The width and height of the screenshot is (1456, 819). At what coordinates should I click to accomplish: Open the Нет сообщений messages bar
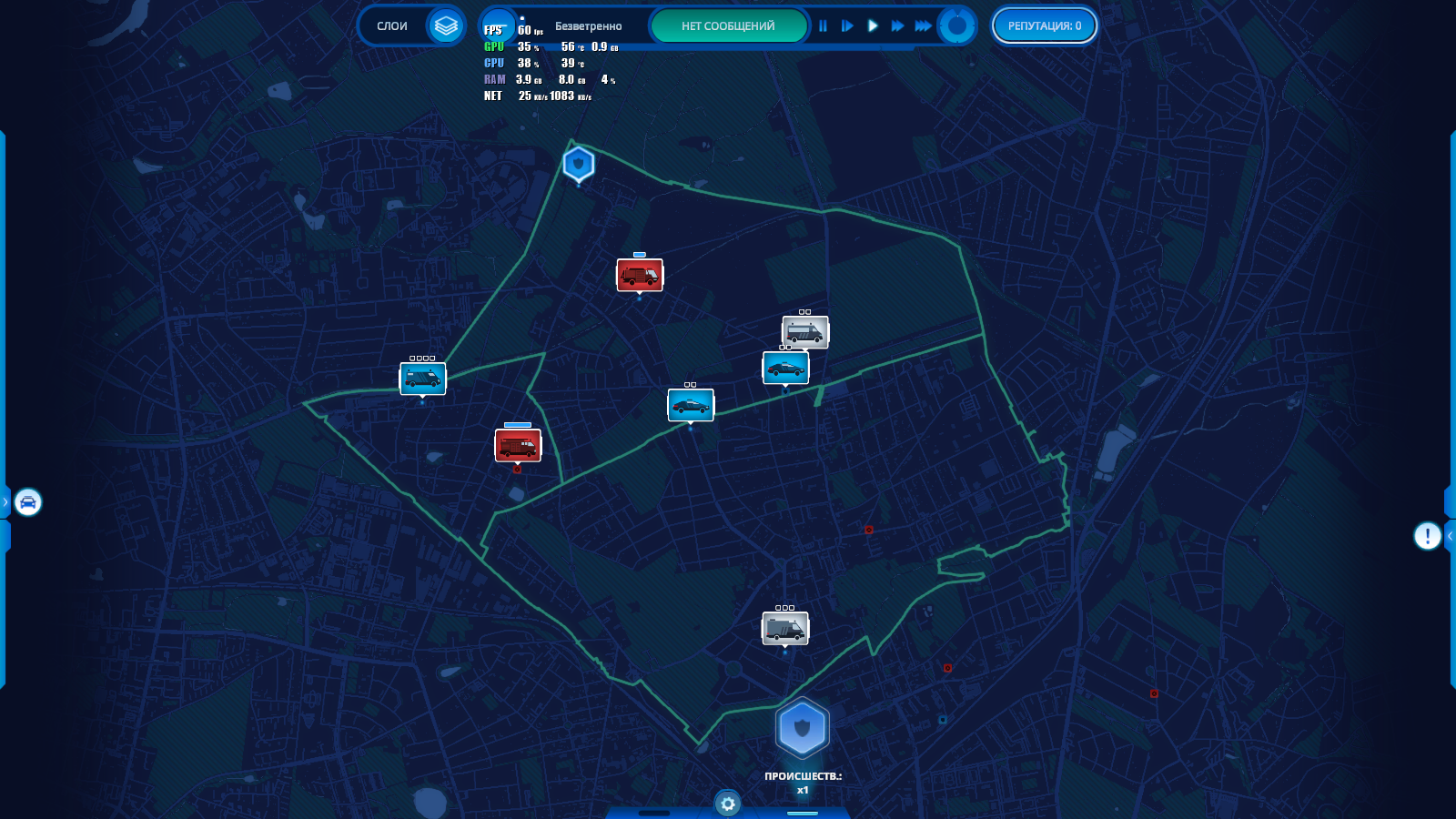point(728,26)
